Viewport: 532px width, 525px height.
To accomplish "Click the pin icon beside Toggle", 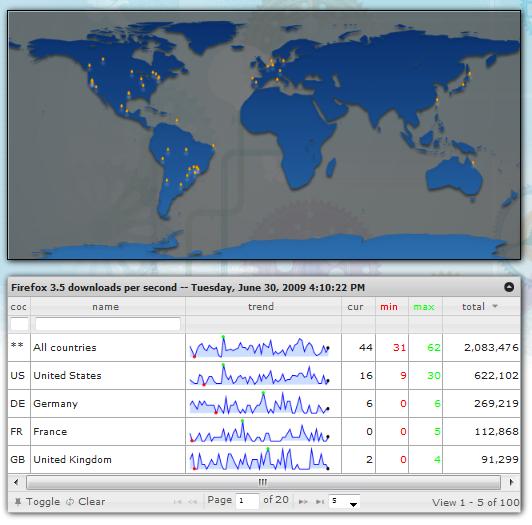I will click(x=18, y=502).
